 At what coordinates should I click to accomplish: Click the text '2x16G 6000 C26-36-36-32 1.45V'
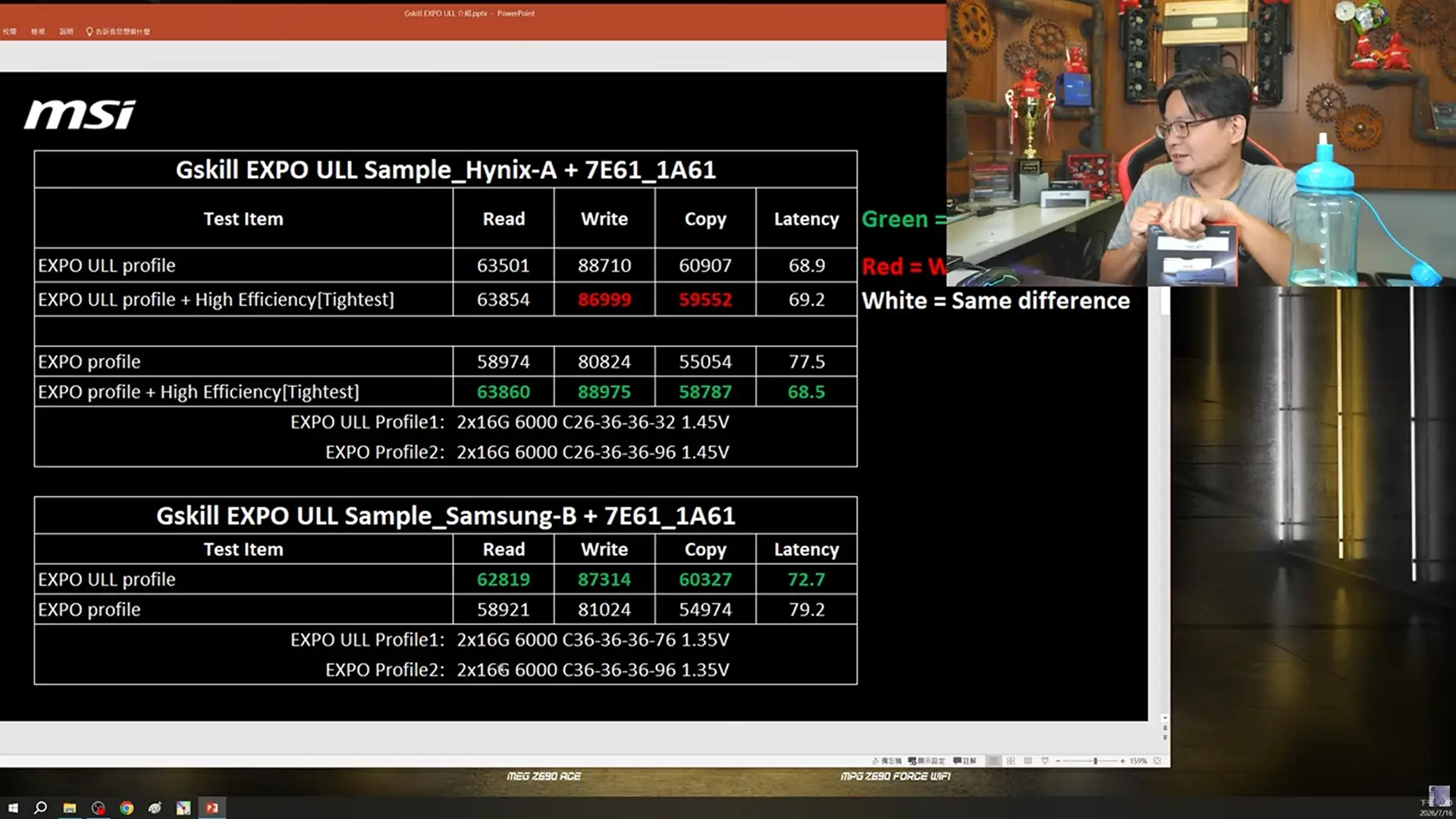coord(592,422)
